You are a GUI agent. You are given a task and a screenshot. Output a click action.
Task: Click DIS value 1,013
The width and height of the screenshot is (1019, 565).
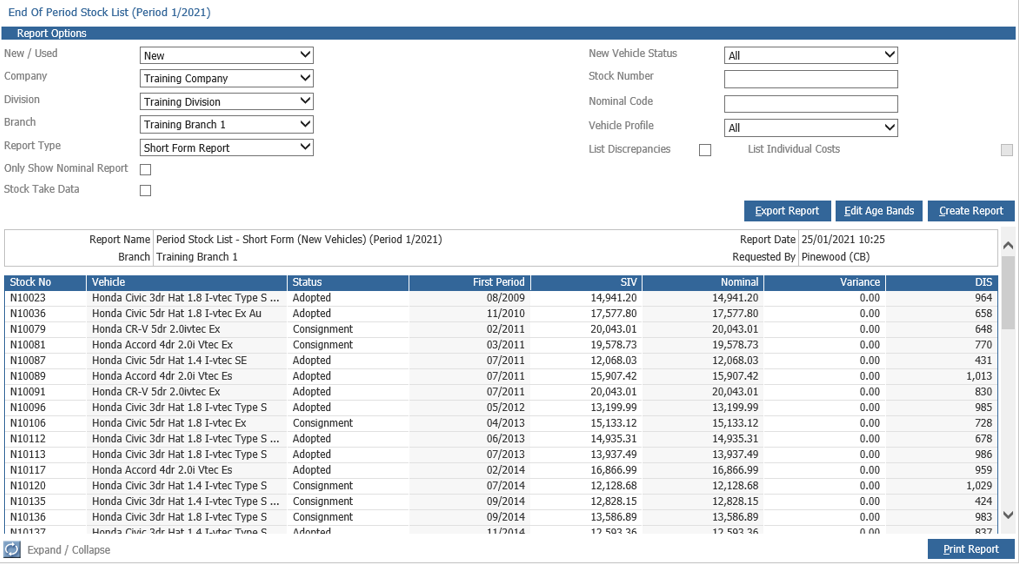(979, 376)
